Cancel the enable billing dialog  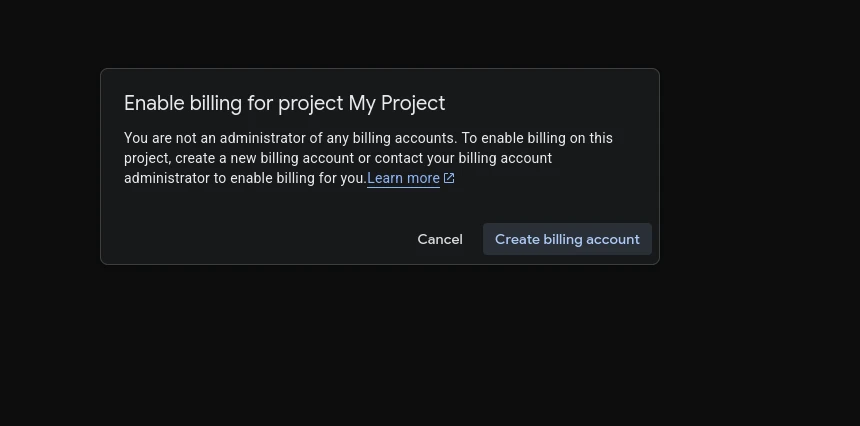coord(440,239)
